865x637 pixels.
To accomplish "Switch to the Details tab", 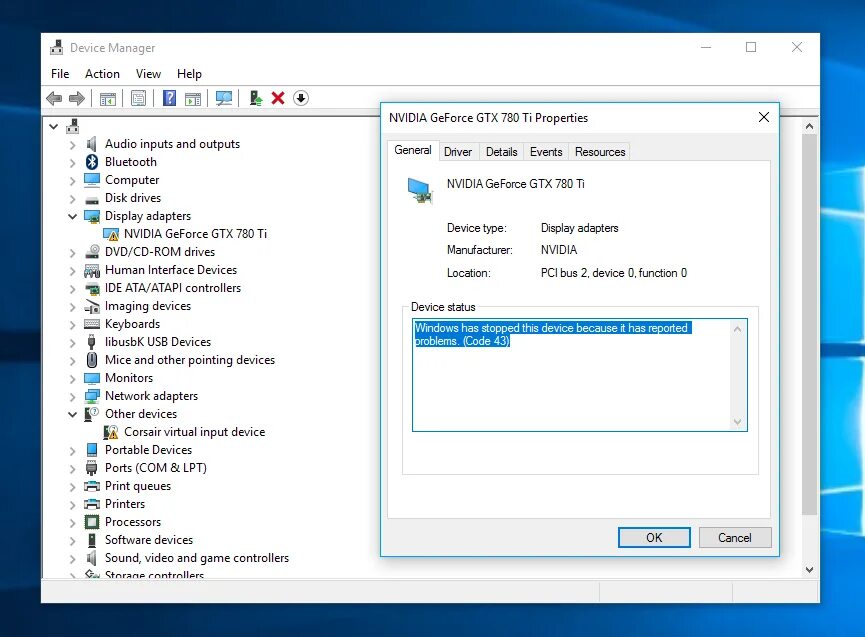I will (x=501, y=152).
